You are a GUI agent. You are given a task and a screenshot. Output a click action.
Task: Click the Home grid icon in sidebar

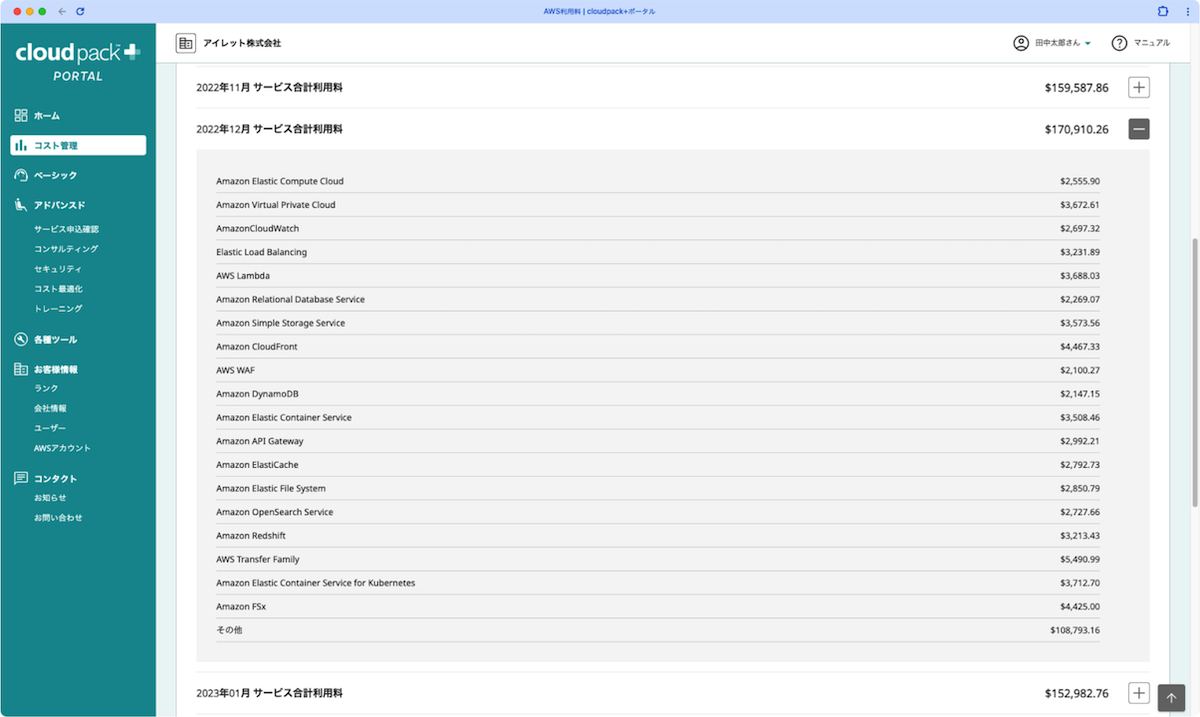[21, 116]
